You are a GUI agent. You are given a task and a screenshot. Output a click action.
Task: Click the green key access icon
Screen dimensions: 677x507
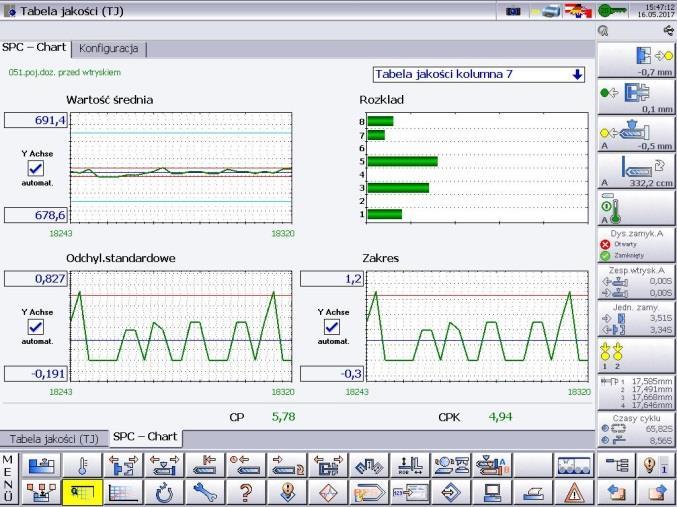(612, 11)
